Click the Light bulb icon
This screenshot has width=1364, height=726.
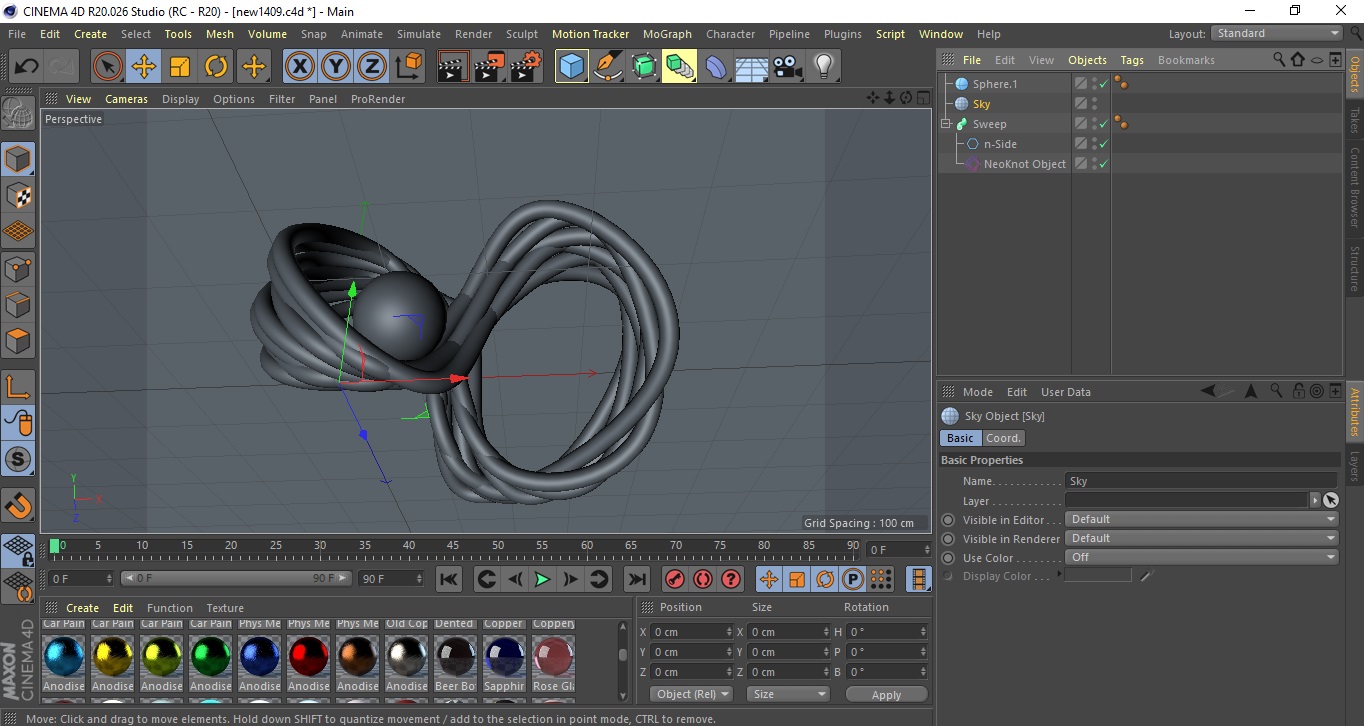823,67
